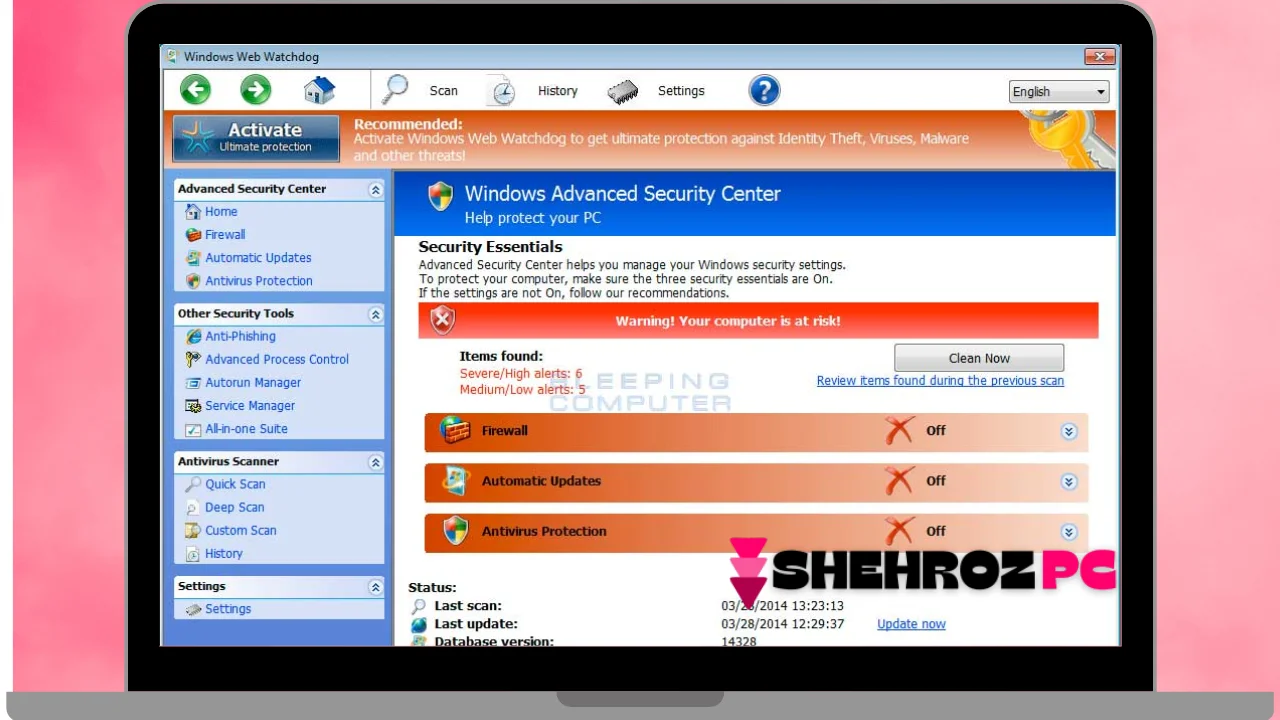Open Deep Scan sidebar link
Image resolution: width=1280 pixels, height=720 pixels.
tap(235, 508)
